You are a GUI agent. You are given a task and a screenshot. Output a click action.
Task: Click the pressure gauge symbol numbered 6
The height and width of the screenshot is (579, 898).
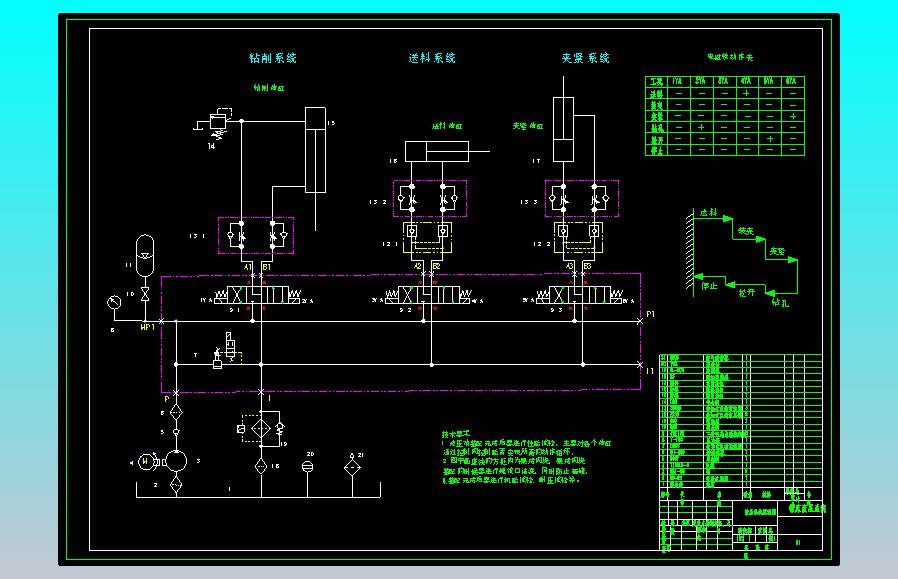115,302
